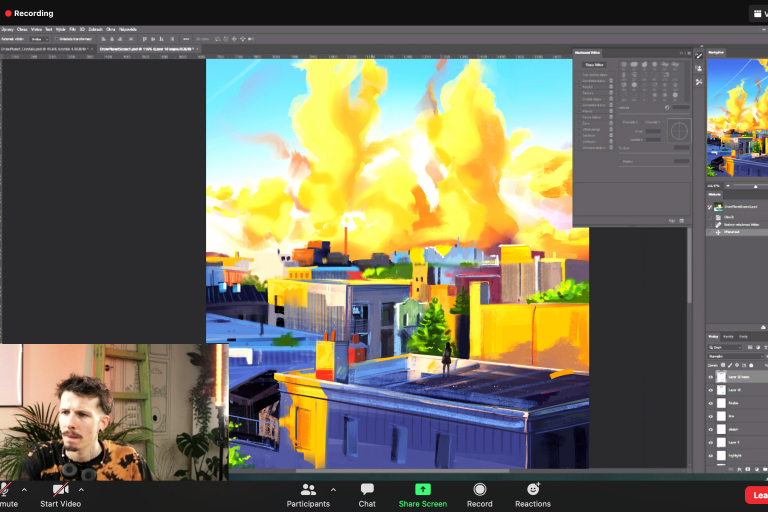Open the crossed tools icon in the side dock

click(699, 82)
